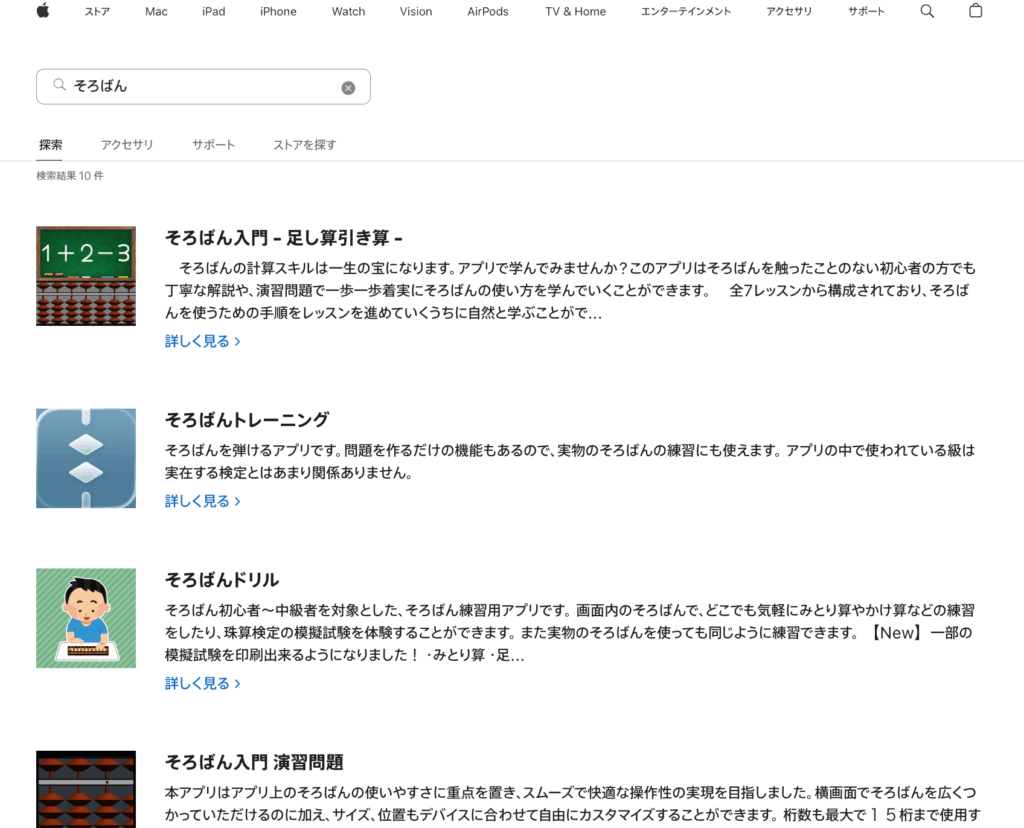Click the Apple logo icon
The height and width of the screenshot is (828, 1024).
(43, 11)
